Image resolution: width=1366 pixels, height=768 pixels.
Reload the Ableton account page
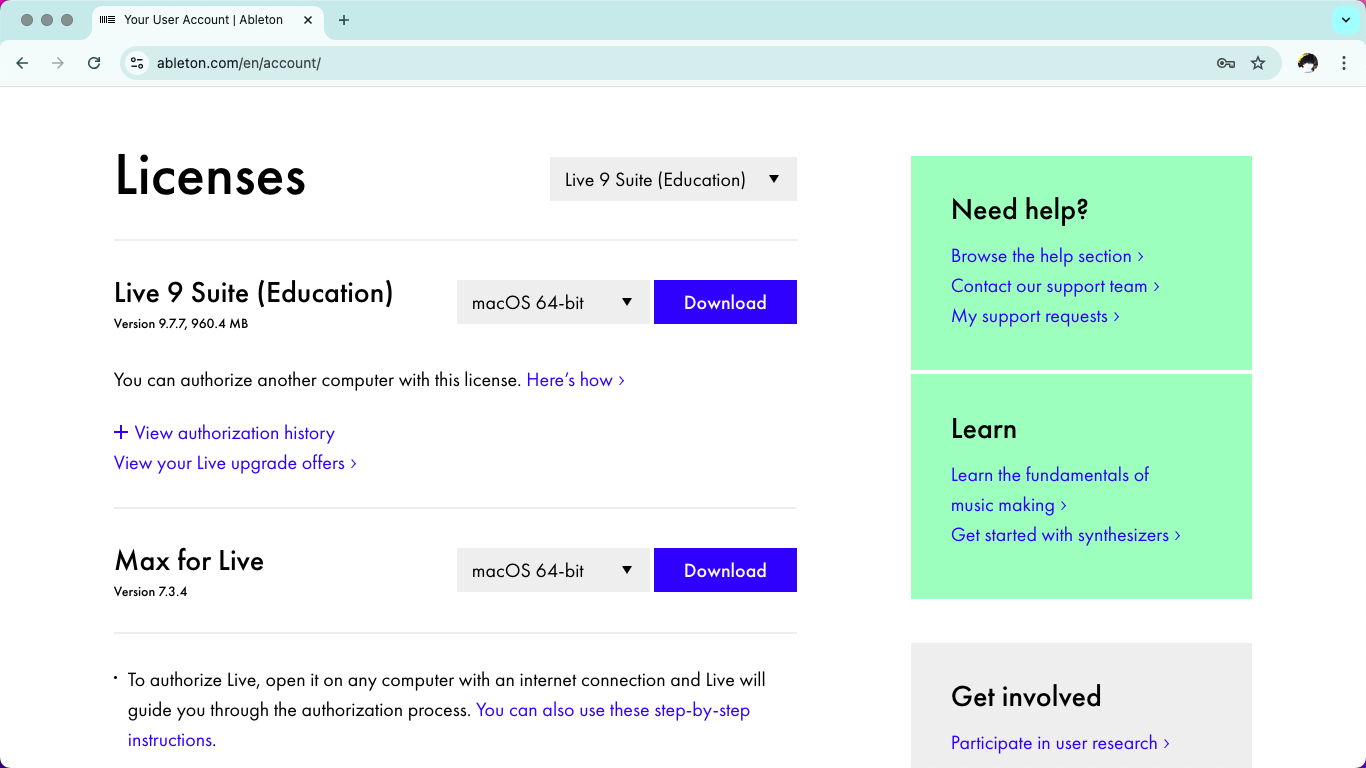click(x=94, y=63)
